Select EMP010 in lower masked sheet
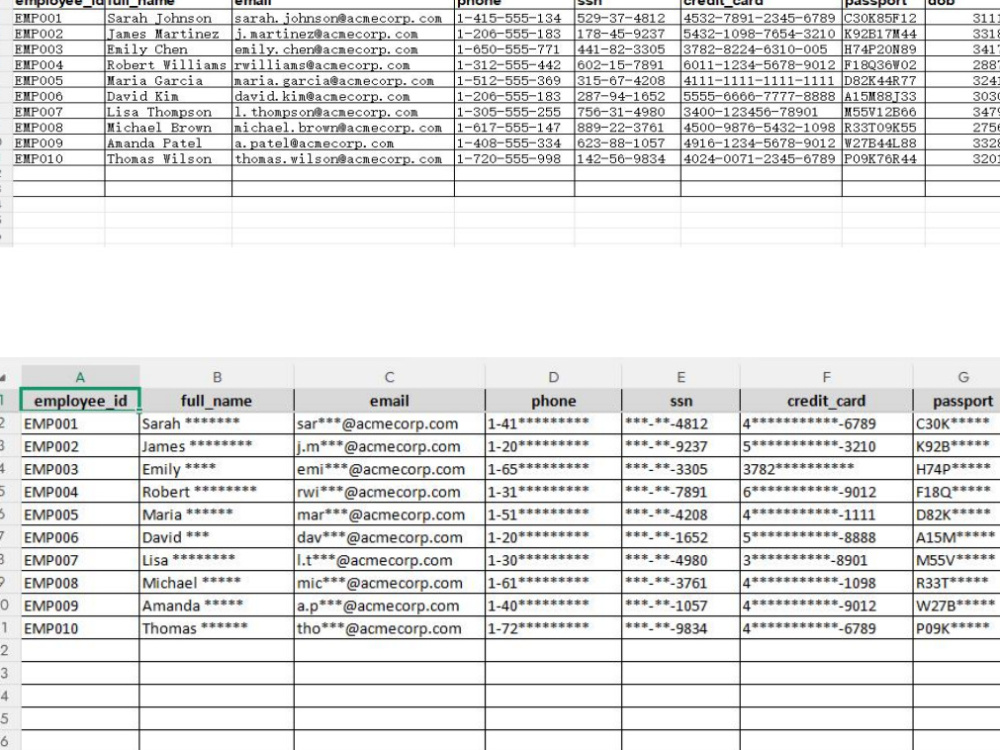The image size is (1000, 750). (x=80, y=628)
